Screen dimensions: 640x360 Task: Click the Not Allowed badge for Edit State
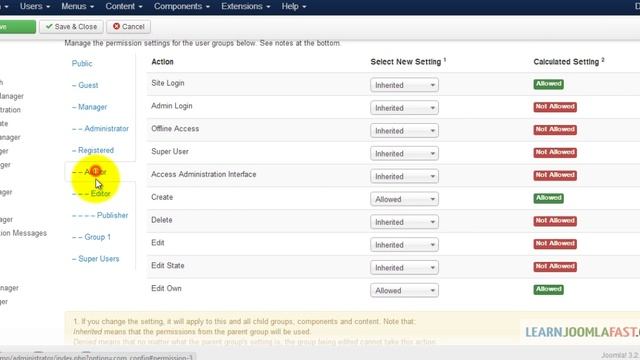pyautogui.click(x=555, y=267)
